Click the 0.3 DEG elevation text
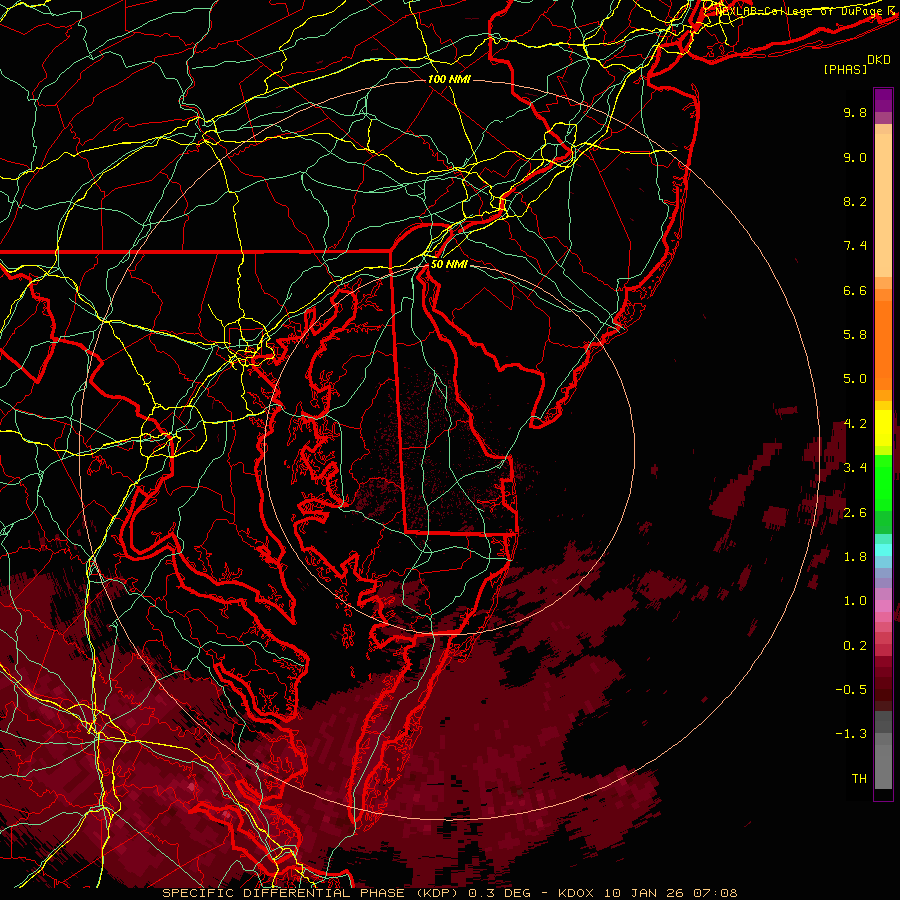This screenshot has height=900, width=900. pyautogui.click(x=499, y=893)
